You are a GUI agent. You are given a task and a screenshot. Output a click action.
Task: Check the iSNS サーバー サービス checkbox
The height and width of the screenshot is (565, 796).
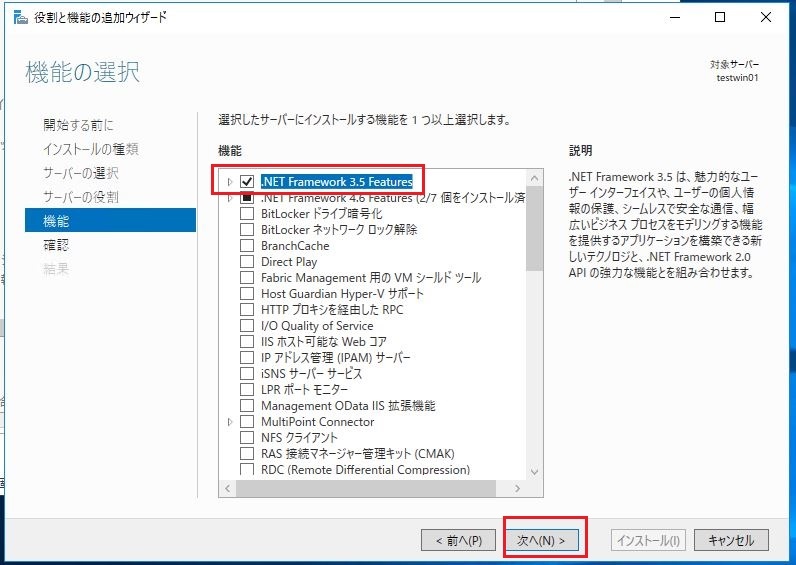[x=247, y=374]
